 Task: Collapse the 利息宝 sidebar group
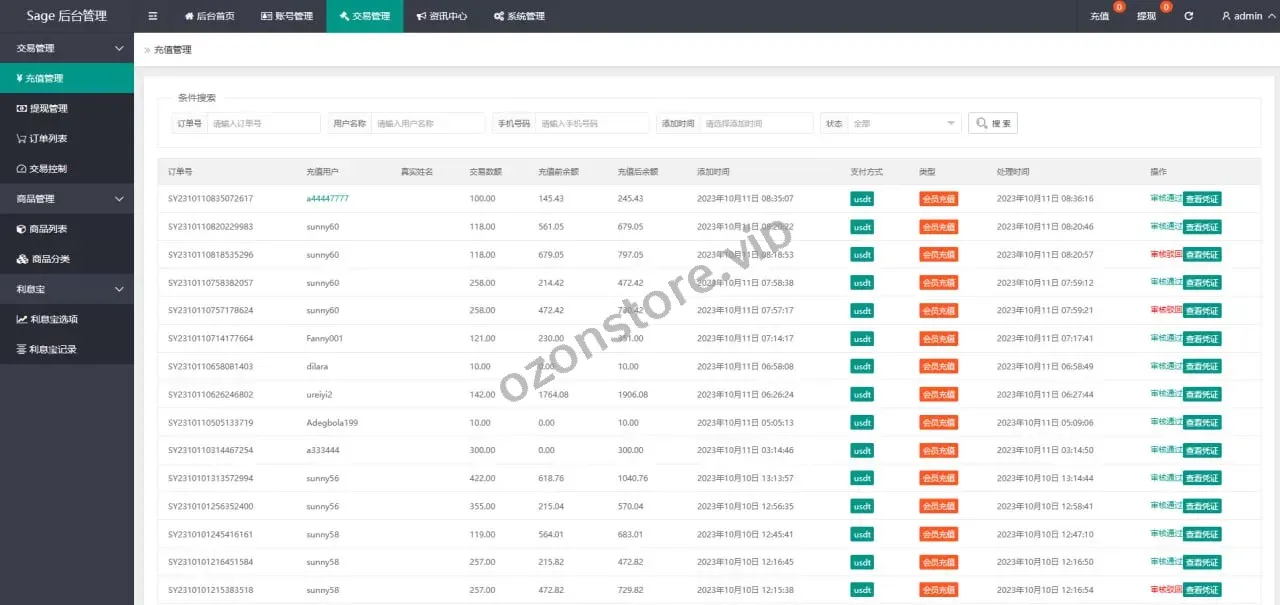(x=67, y=289)
